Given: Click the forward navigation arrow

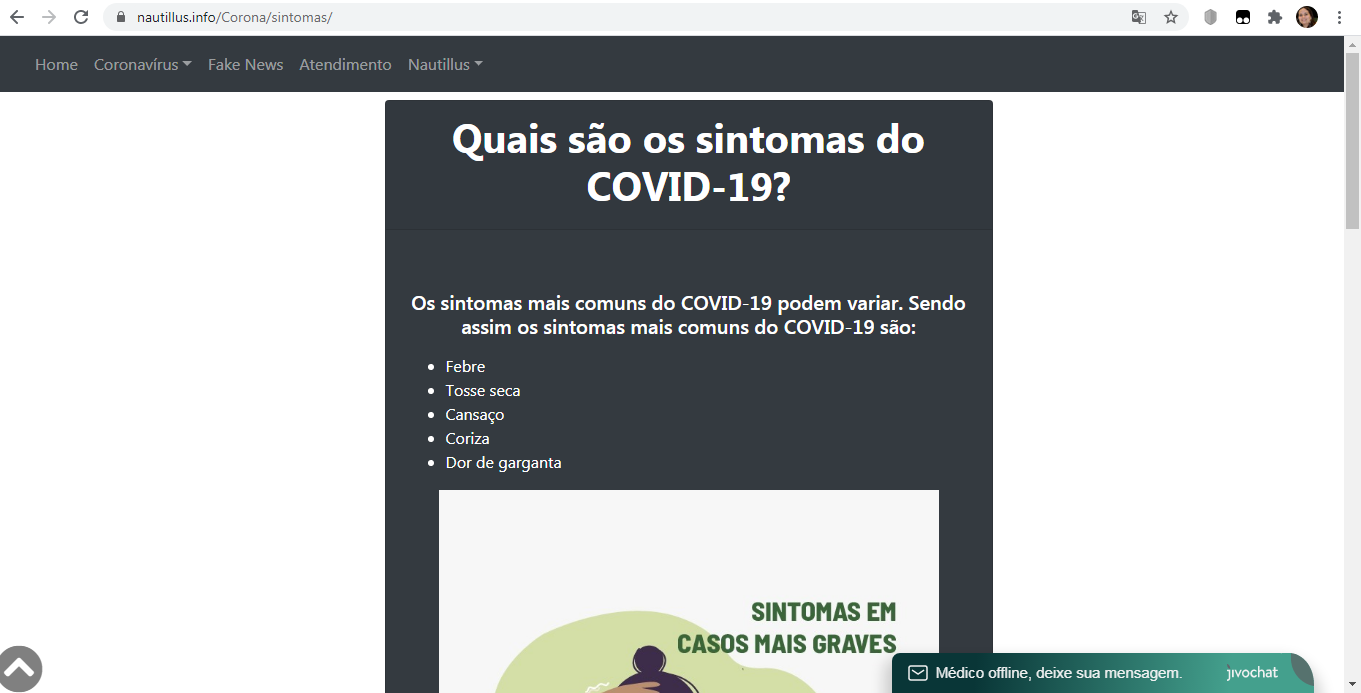Looking at the screenshot, I should (x=49, y=16).
